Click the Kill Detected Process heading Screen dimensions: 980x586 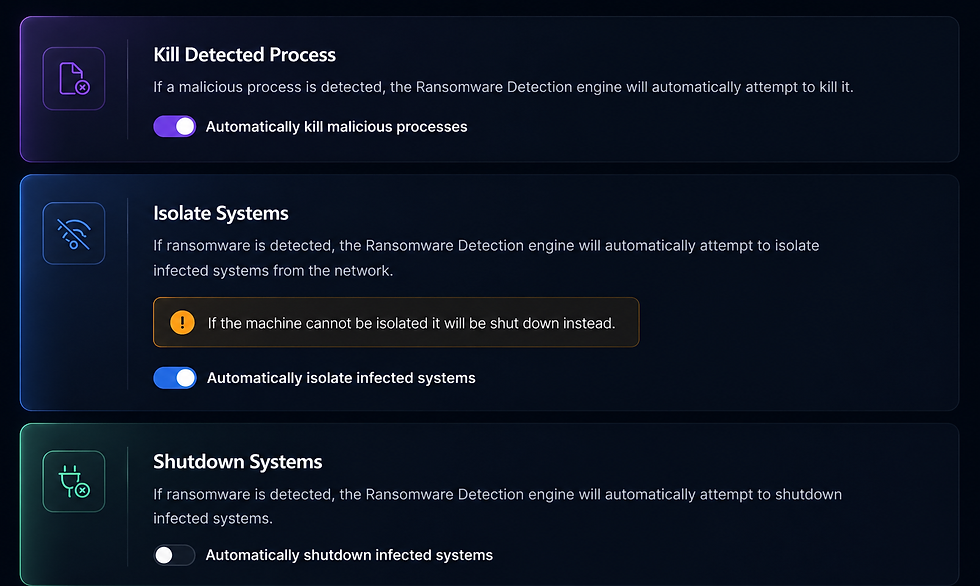(244, 55)
